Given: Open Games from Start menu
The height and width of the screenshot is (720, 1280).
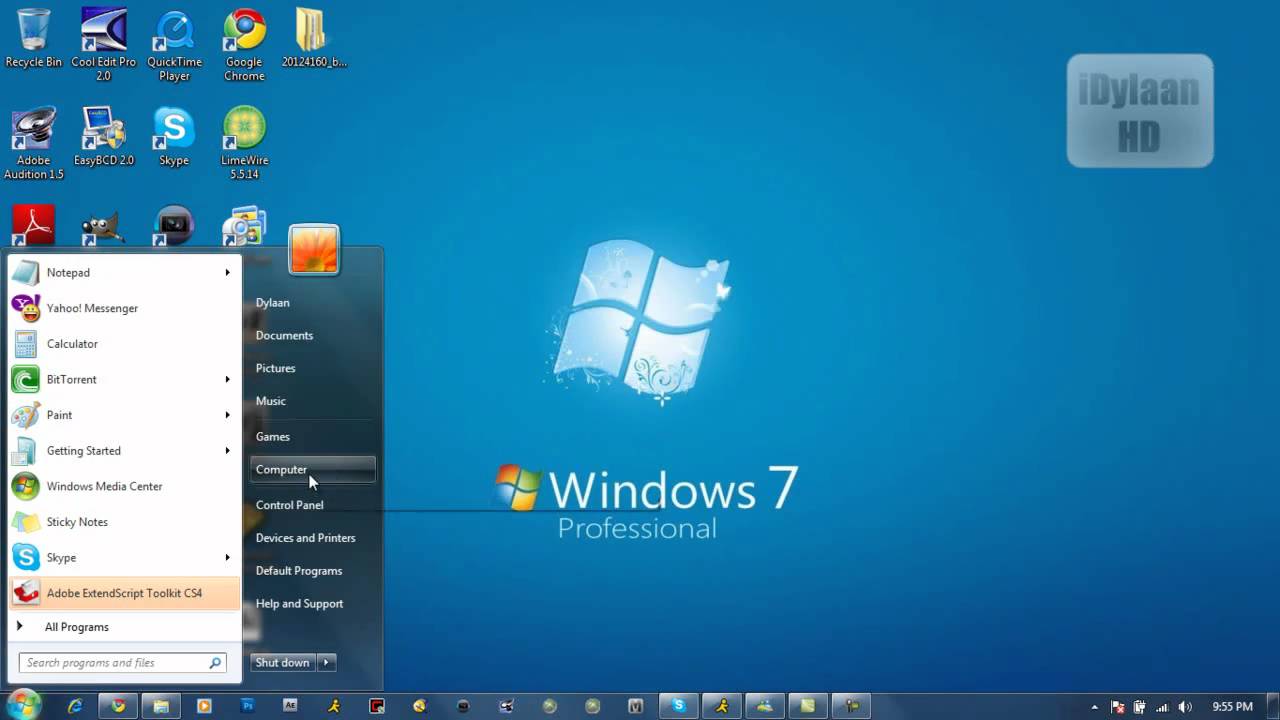Looking at the screenshot, I should (x=313, y=437).
